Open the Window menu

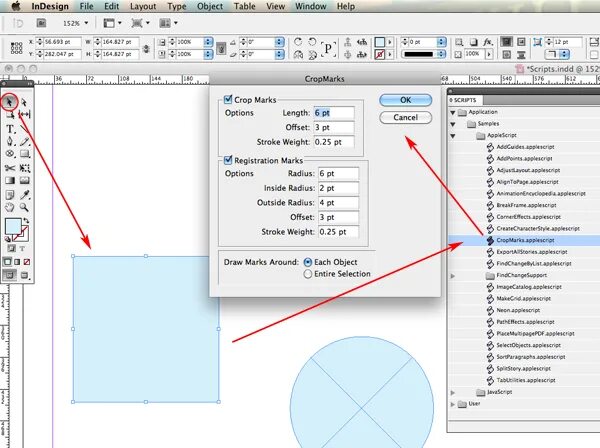tap(310, 6)
